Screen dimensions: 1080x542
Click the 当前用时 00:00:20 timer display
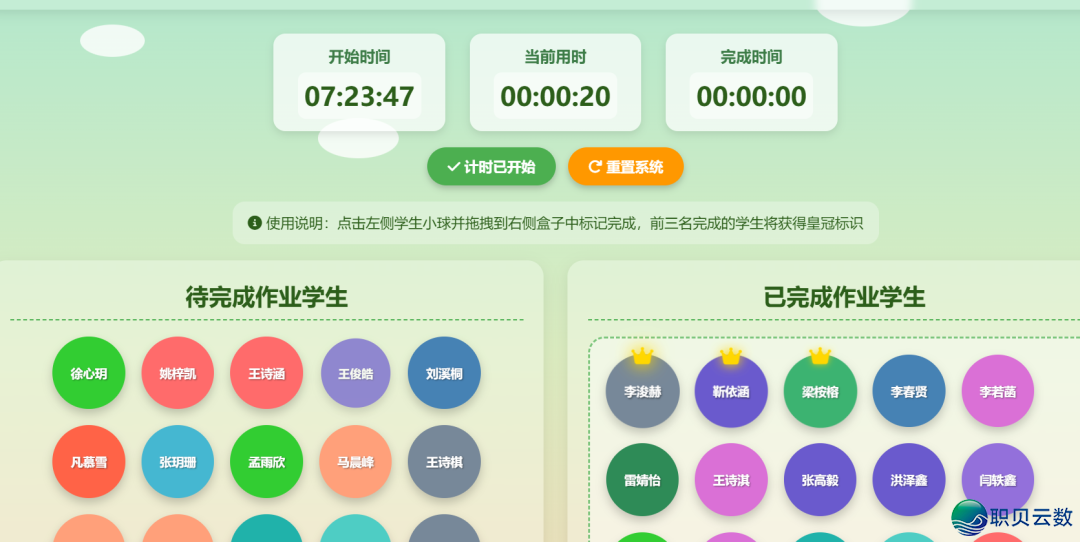[555, 96]
